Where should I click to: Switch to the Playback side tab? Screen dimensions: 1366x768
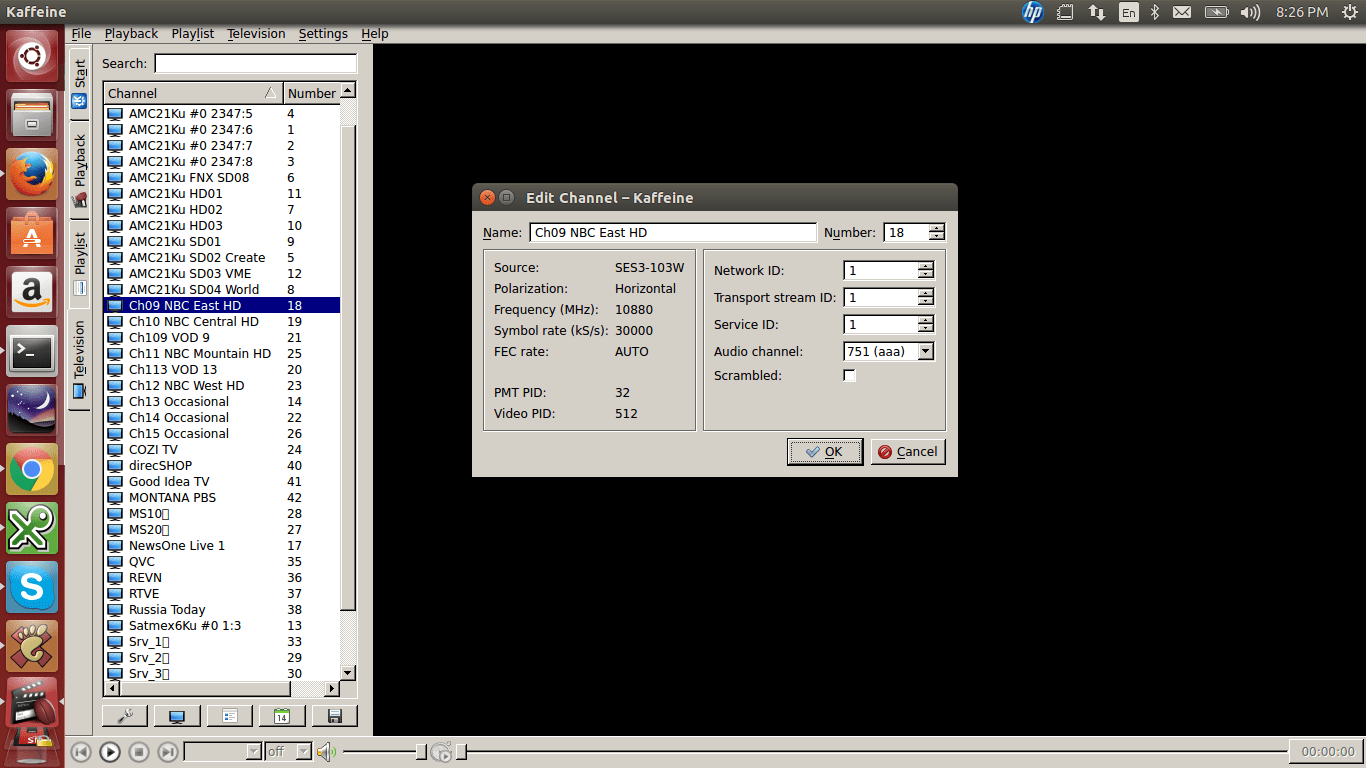(79, 171)
